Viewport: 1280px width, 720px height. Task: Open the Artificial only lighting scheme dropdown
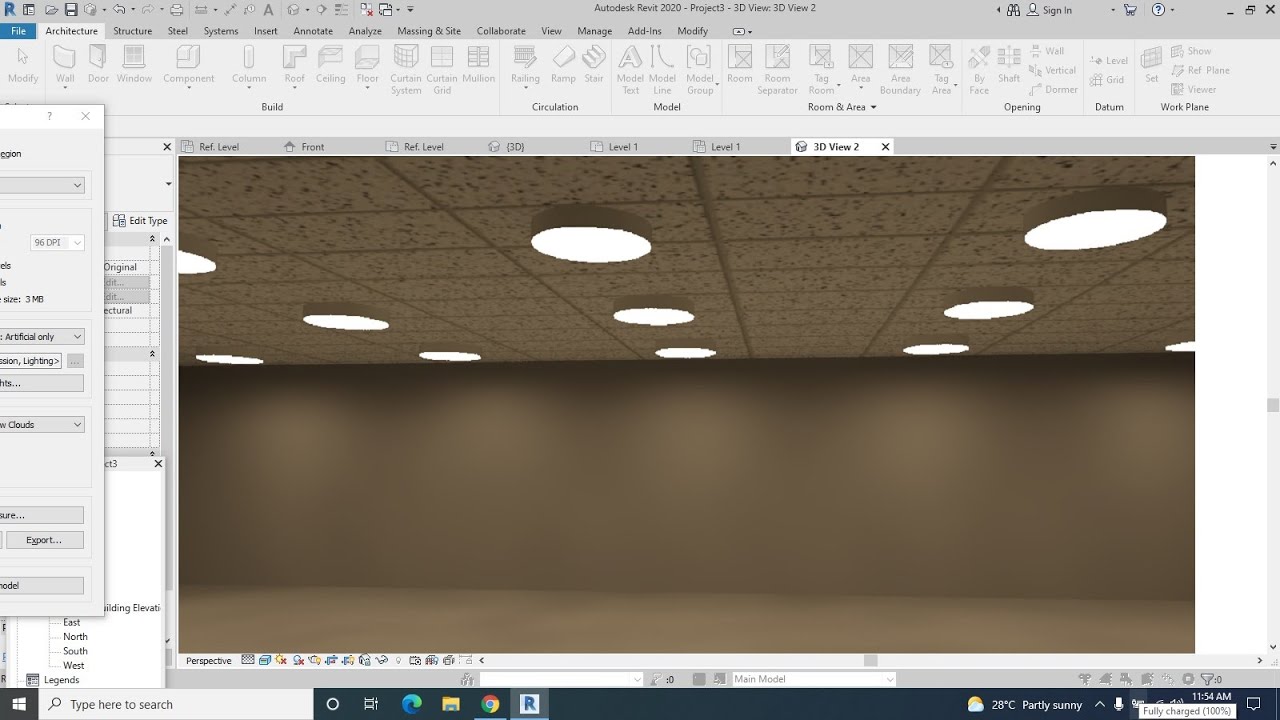pyautogui.click(x=42, y=337)
